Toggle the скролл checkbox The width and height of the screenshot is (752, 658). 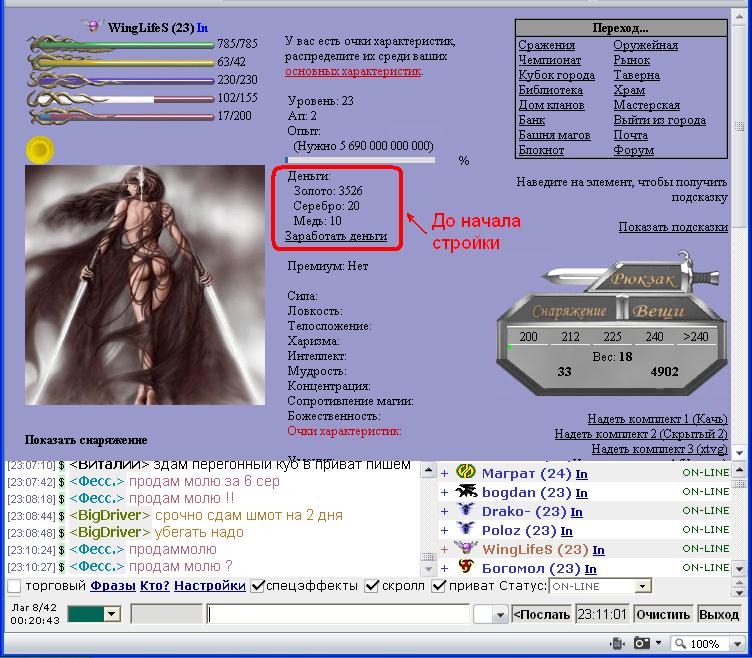(371, 586)
